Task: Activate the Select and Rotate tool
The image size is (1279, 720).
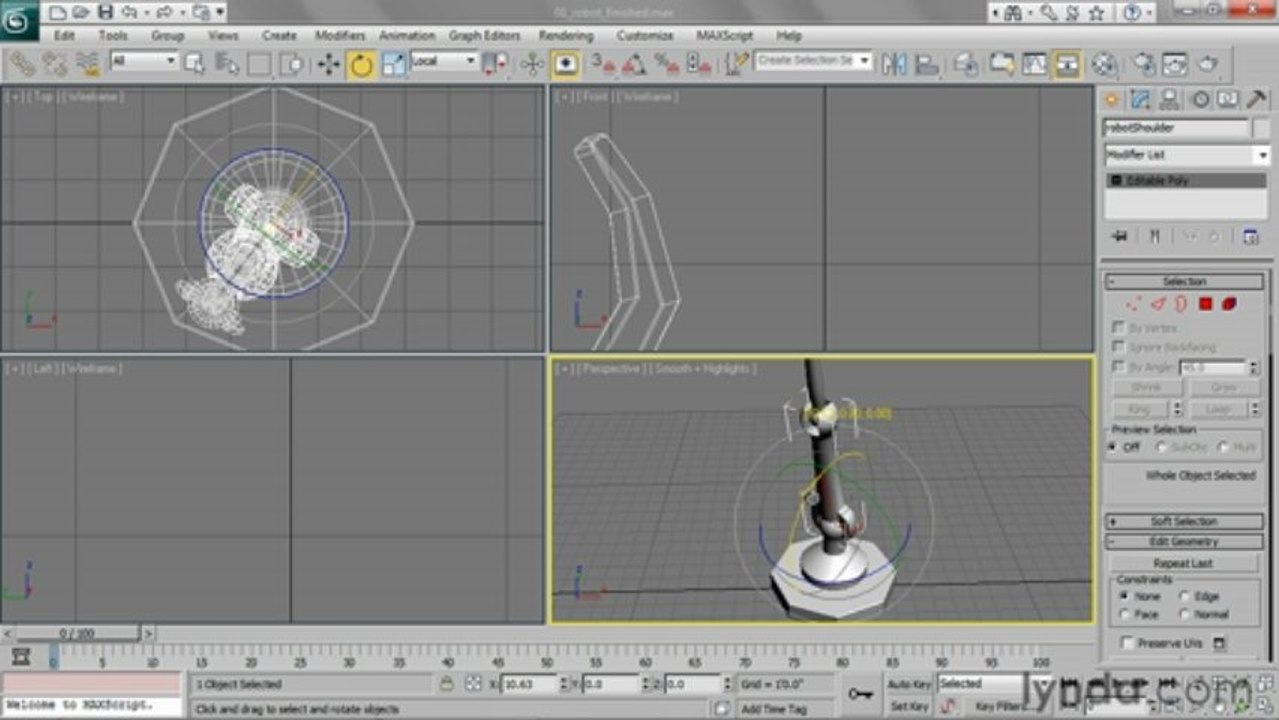Action: tap(361, 65)
